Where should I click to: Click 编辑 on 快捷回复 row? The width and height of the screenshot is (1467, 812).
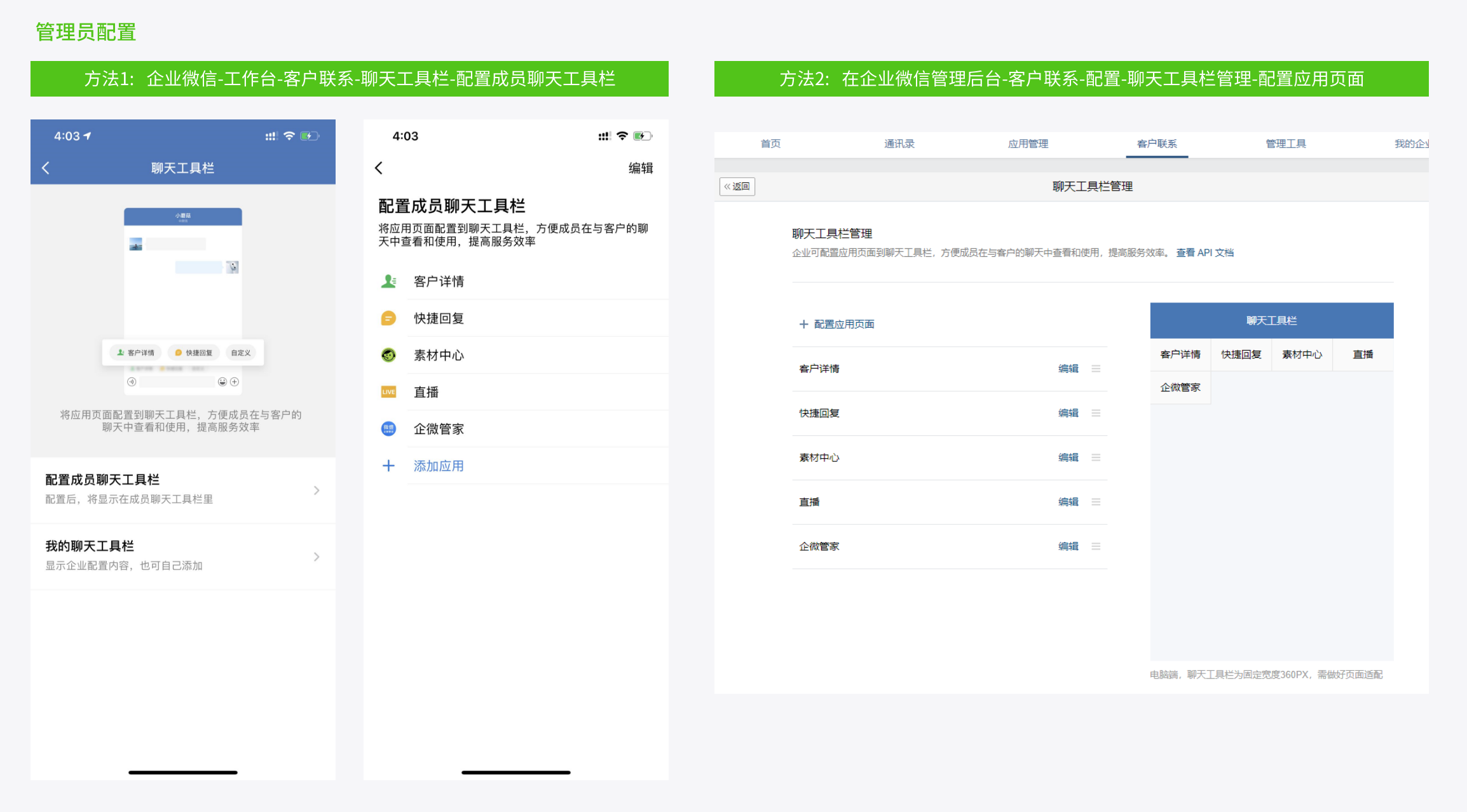pos(1068,413)
